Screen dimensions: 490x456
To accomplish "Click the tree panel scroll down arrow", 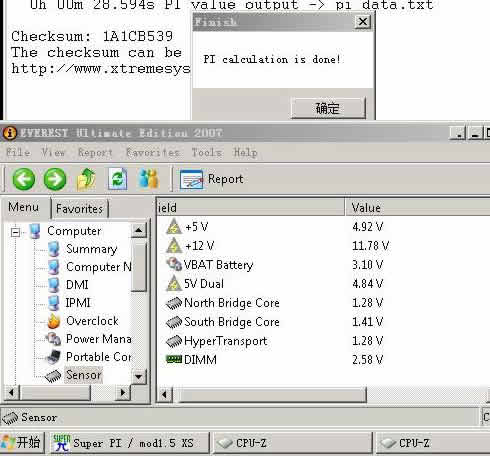I will [138, 377].
